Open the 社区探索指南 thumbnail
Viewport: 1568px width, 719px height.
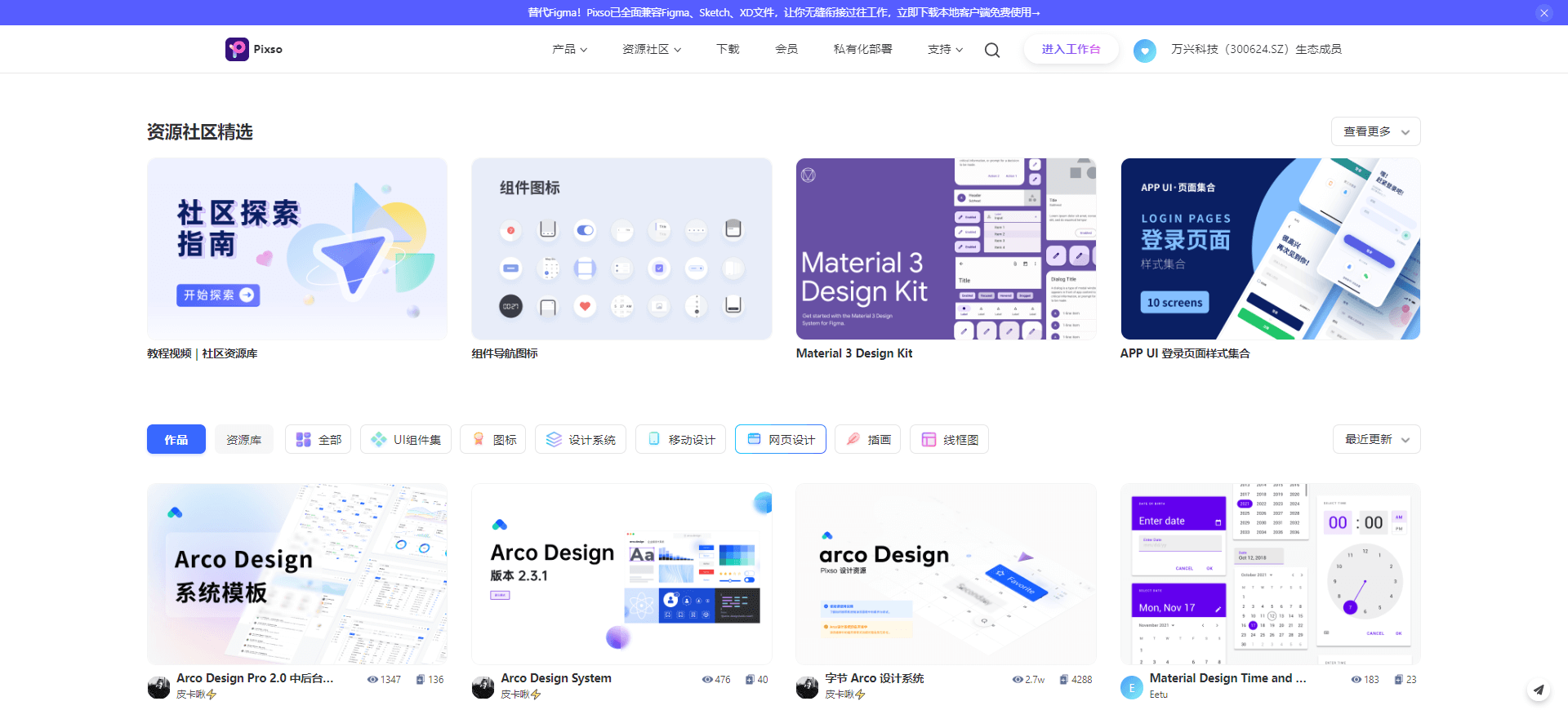(x=297, y=249)
